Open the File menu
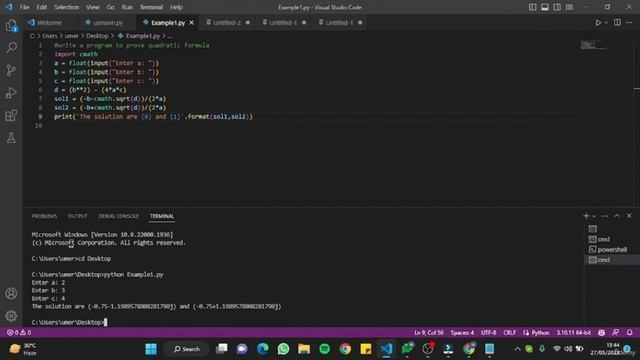 click(24, 7)
